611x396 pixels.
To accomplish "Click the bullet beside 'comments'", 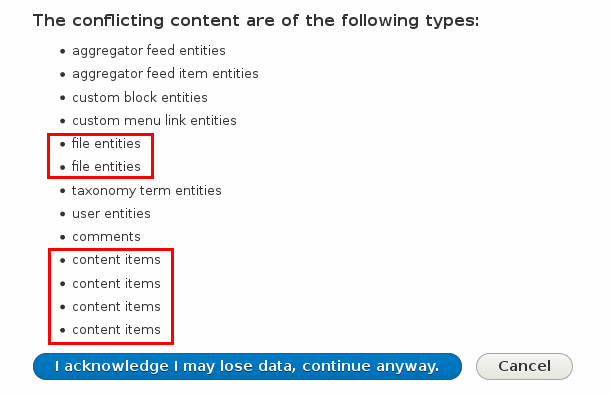I will pos(63,237).
